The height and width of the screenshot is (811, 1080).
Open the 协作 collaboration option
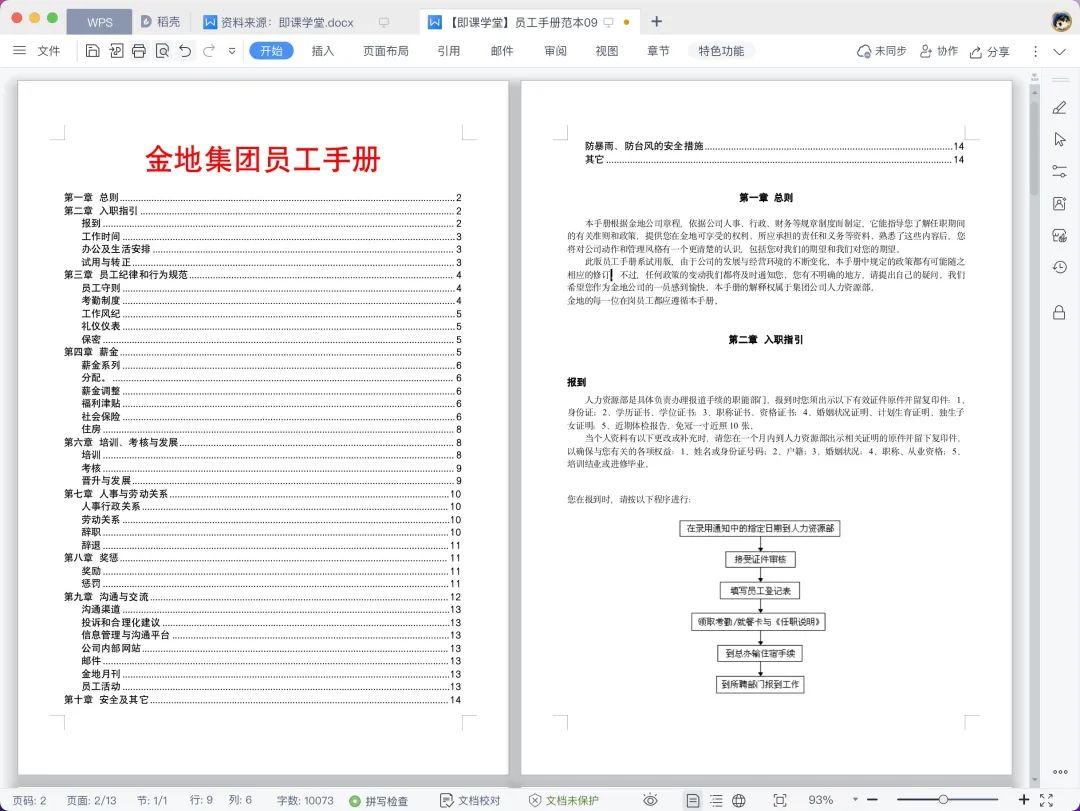pos(939,51)
